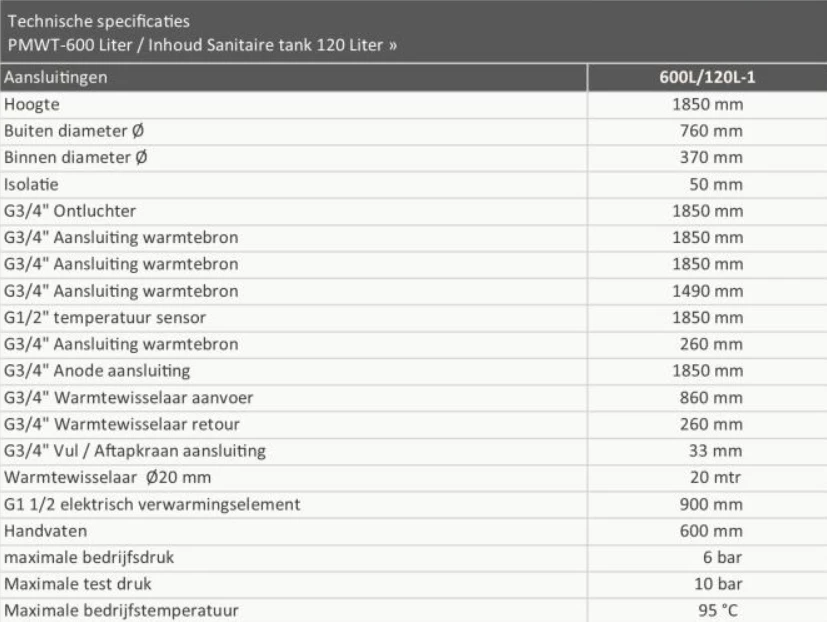827x622 pixels.
Task: Select the 20 mtr Warmtewisselaar value
Action: tap(717, 478)
